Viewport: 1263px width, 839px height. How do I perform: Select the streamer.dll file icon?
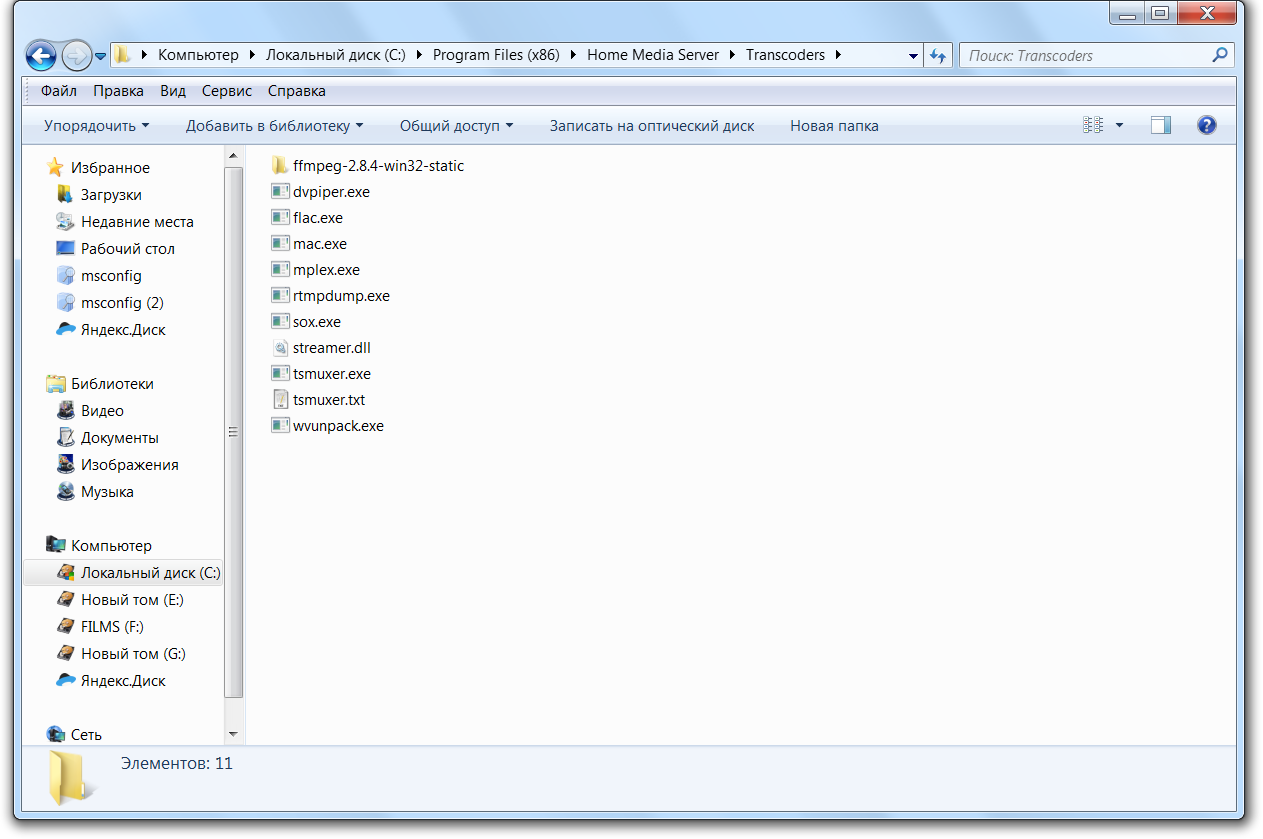click(280, 348)
